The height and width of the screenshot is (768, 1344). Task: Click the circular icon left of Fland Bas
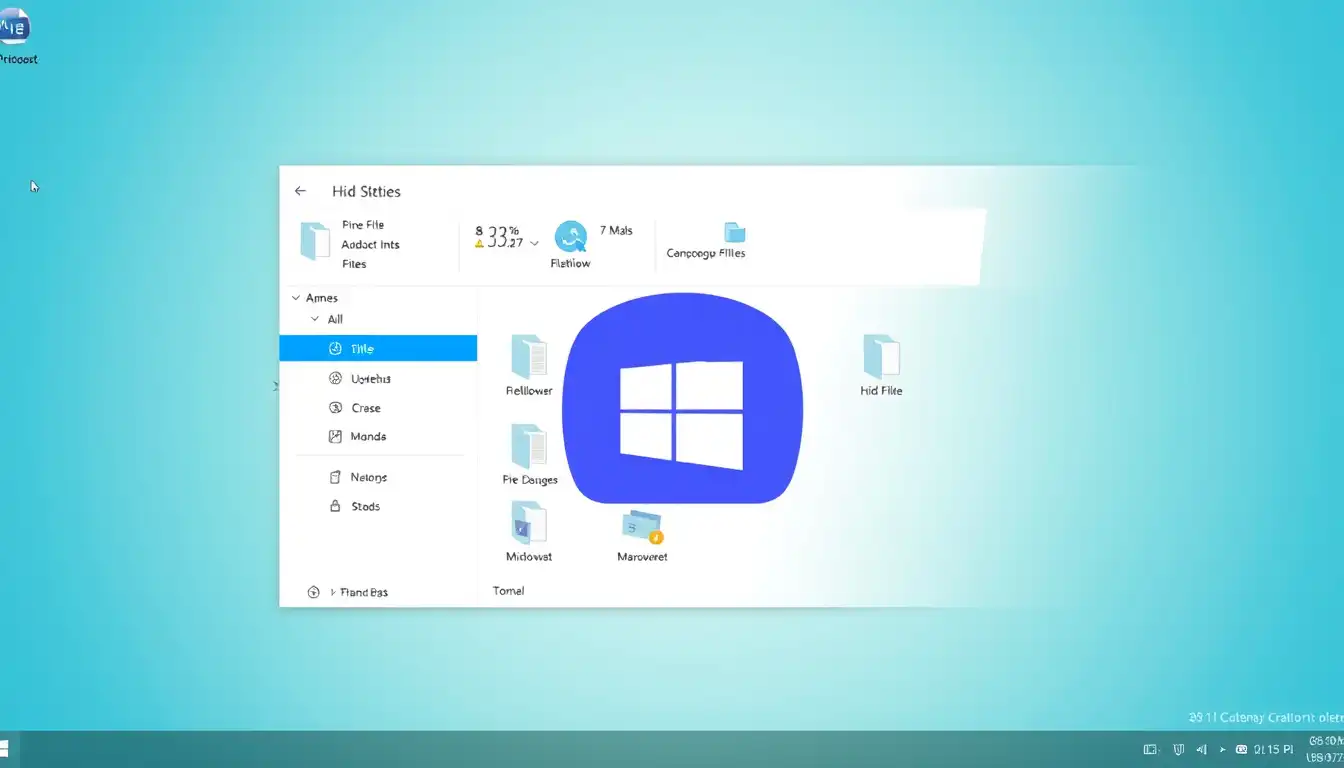tap(313, 592)
